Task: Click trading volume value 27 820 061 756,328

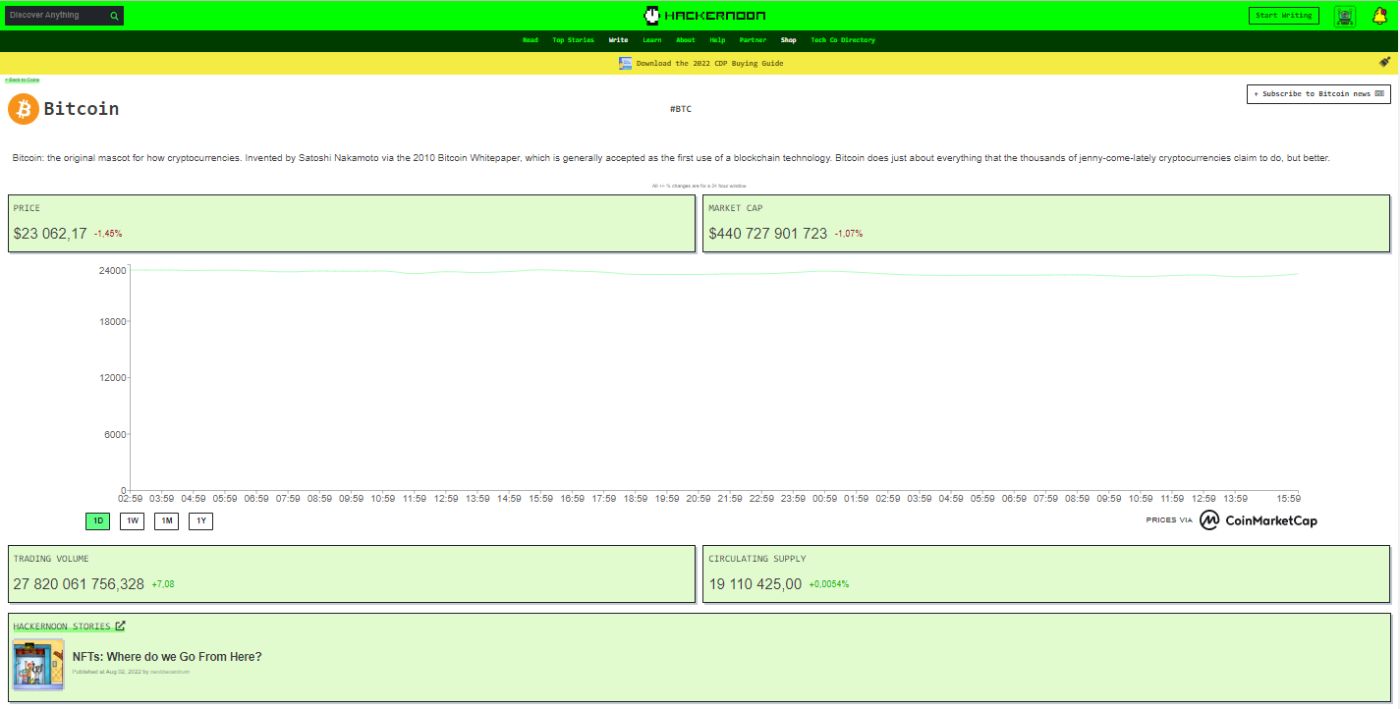Action: click(79, 584)
